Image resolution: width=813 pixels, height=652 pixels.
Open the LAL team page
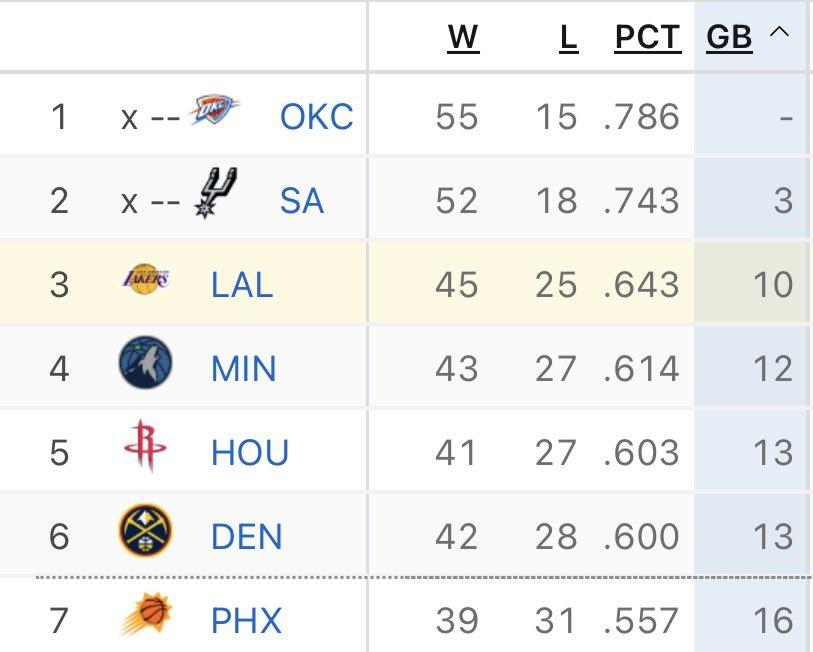pos(242,285)
